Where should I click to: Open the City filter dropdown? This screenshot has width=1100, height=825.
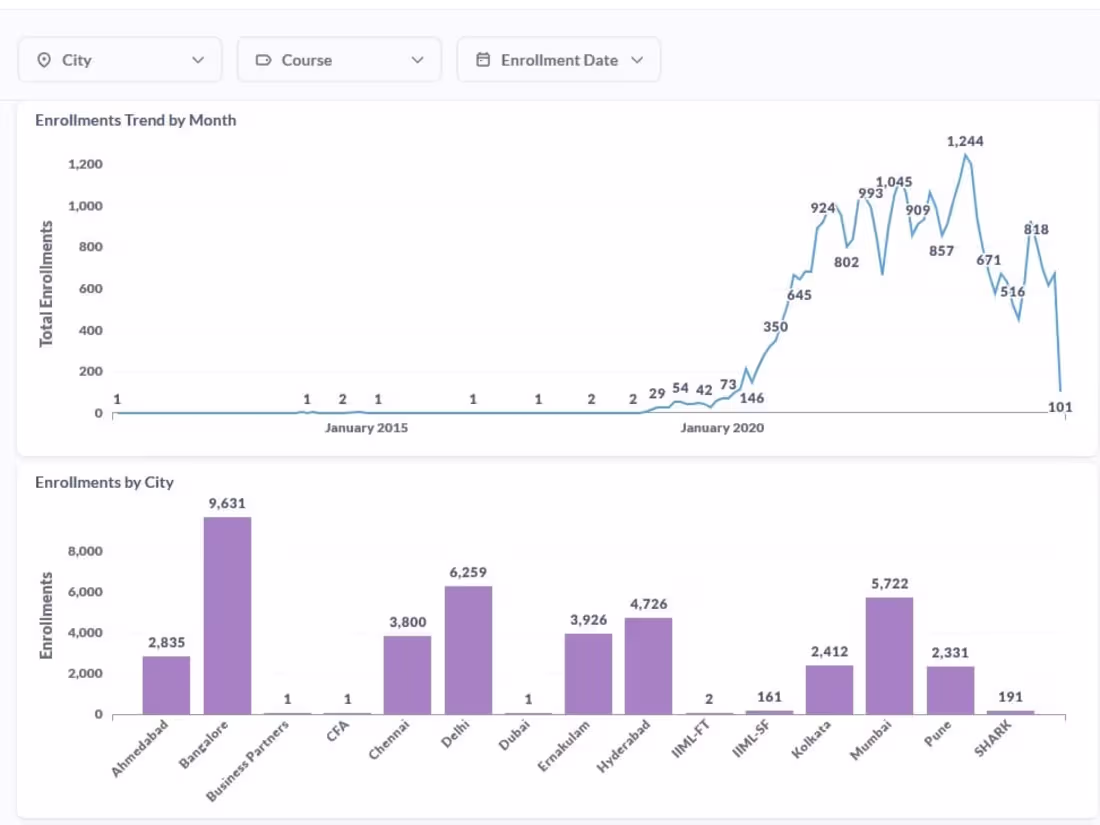pyautogui.click(x=196, y=59)
